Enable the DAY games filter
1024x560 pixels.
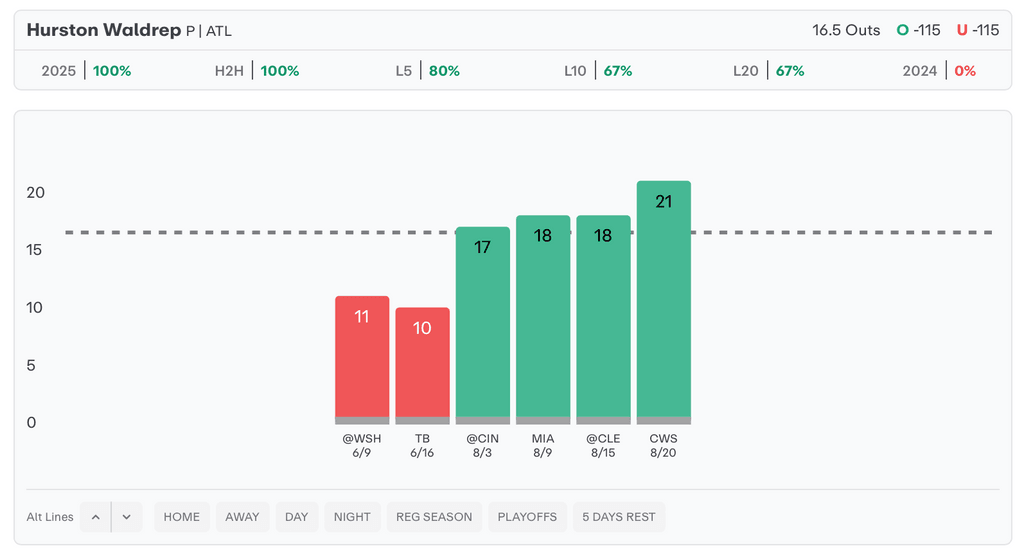(296, 517)
